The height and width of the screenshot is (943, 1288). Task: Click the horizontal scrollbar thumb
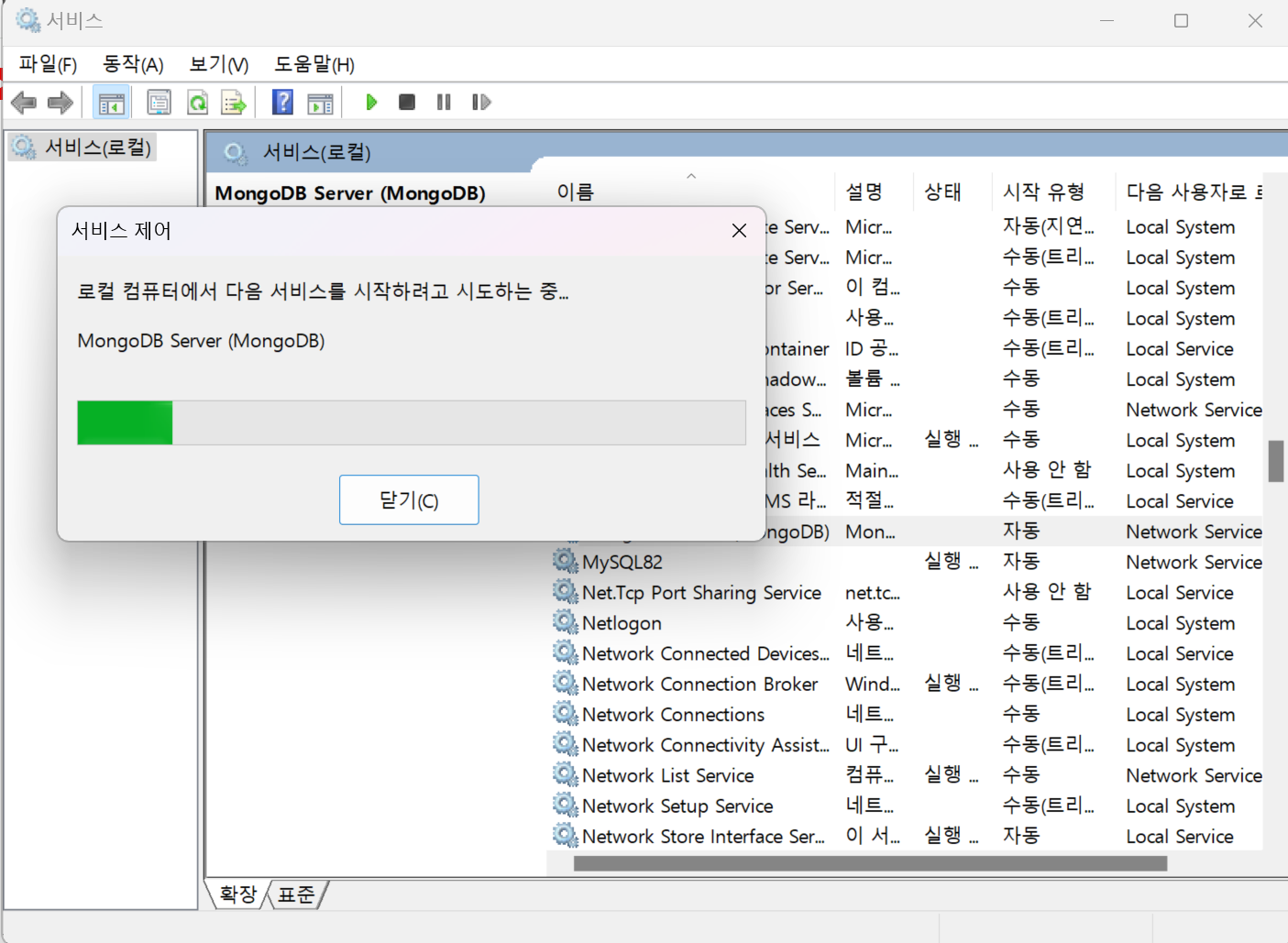pos(870,863)
